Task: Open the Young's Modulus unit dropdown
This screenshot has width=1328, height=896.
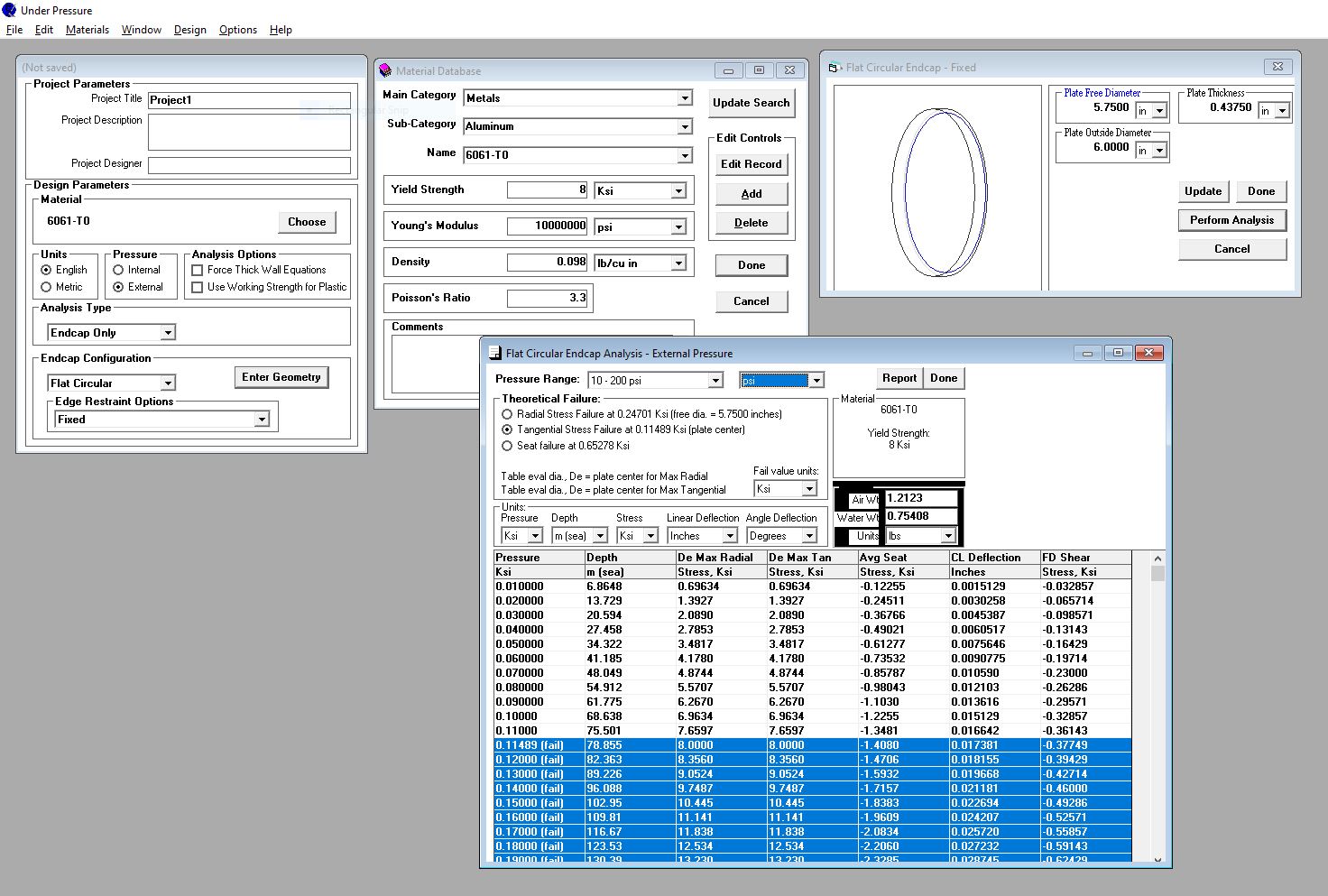Action: pos(678,227)
